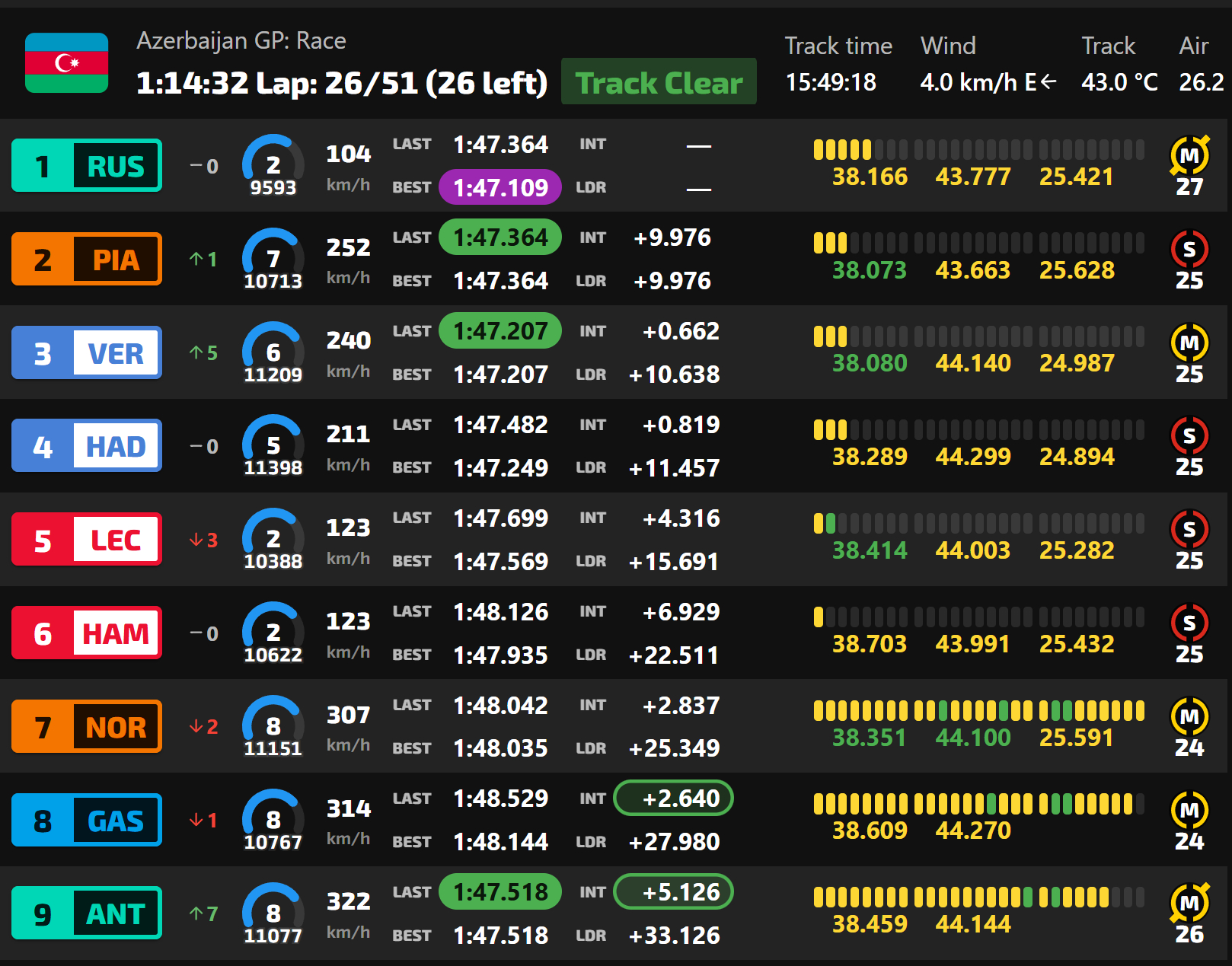Select driver tag 8 GAS

(x=87, y=820)
